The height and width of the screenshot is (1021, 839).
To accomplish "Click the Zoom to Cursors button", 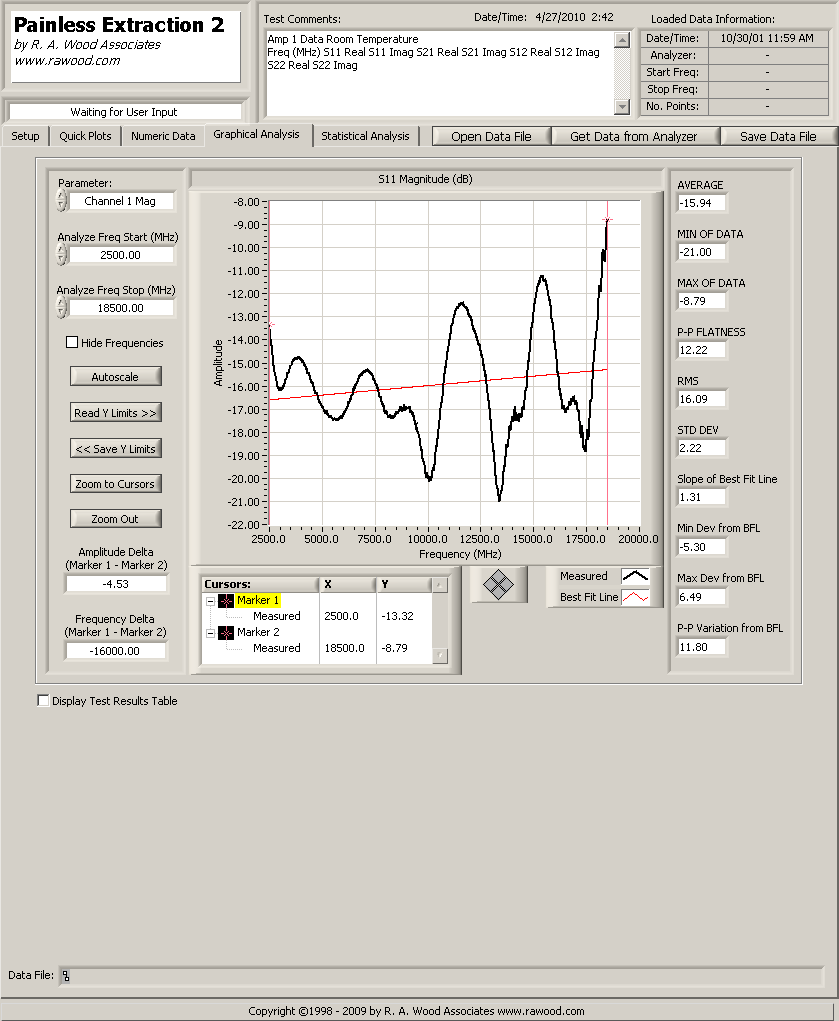I will [115, 484].
